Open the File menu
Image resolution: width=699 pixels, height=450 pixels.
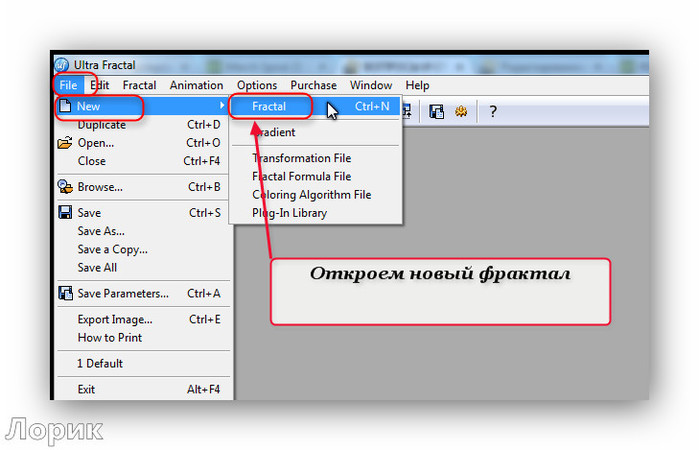point(67,86)
